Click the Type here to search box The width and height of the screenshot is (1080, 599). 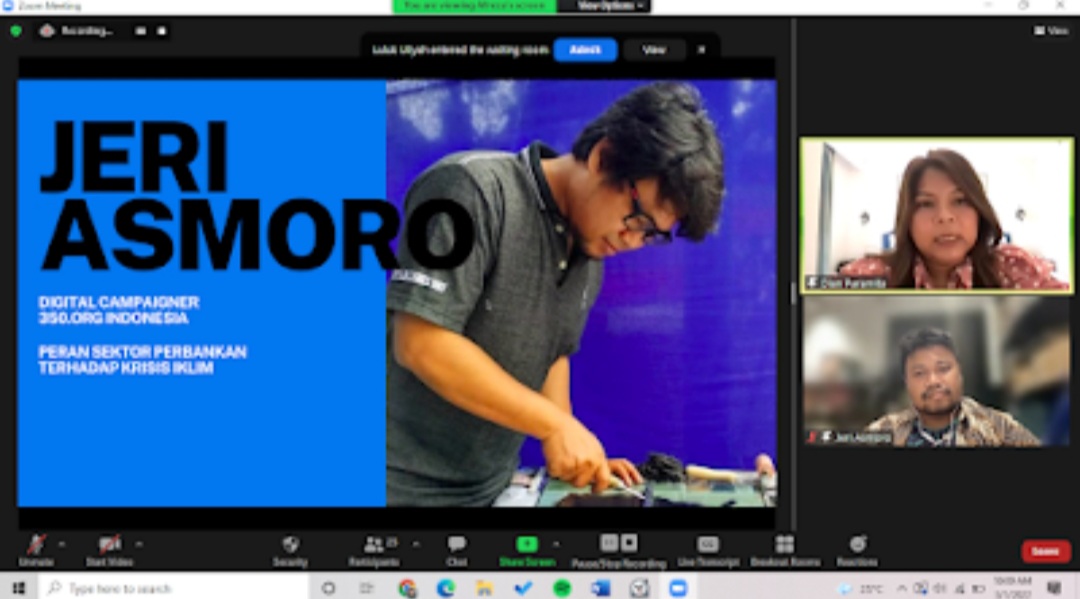tap(172, 588)
